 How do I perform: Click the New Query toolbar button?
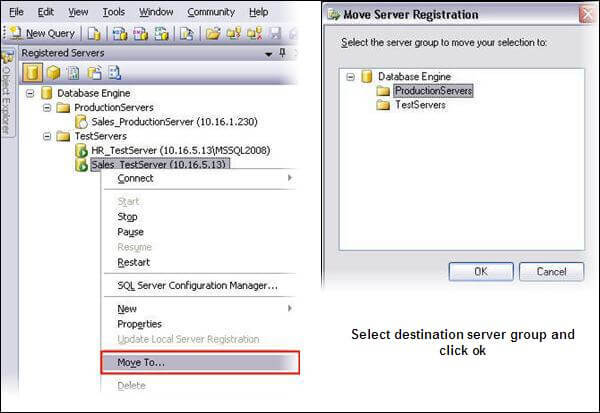tap(43, 33)
